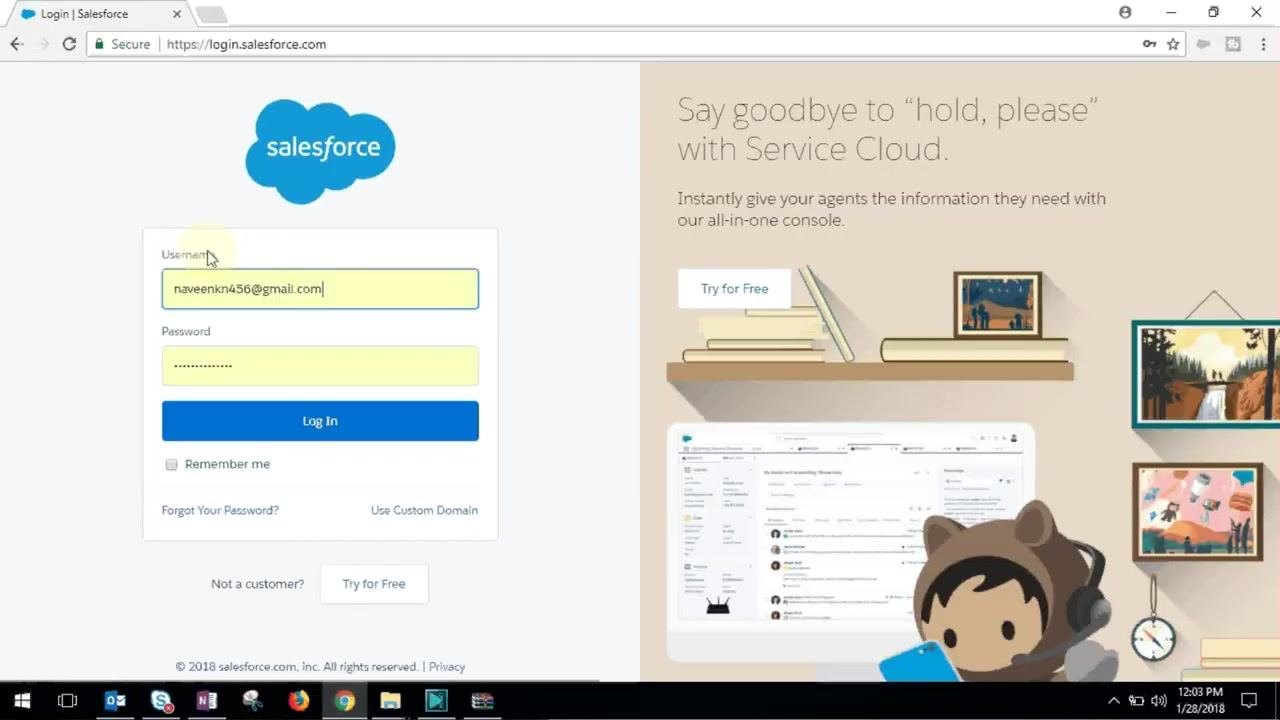Bookmark this page with the star
Screen dimensions: 1280x720
point(1173,44)
